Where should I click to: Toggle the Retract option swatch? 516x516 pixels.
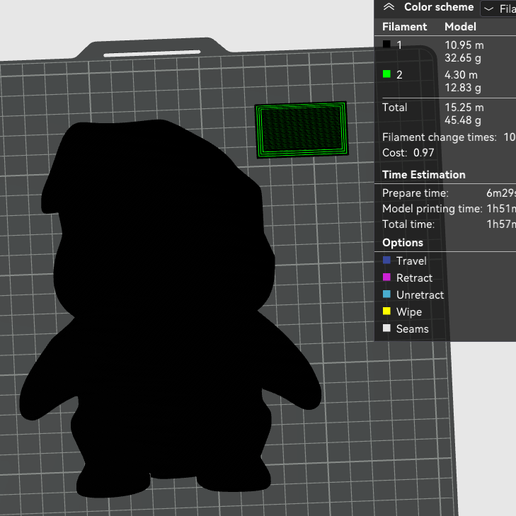[x=387, y=277]
